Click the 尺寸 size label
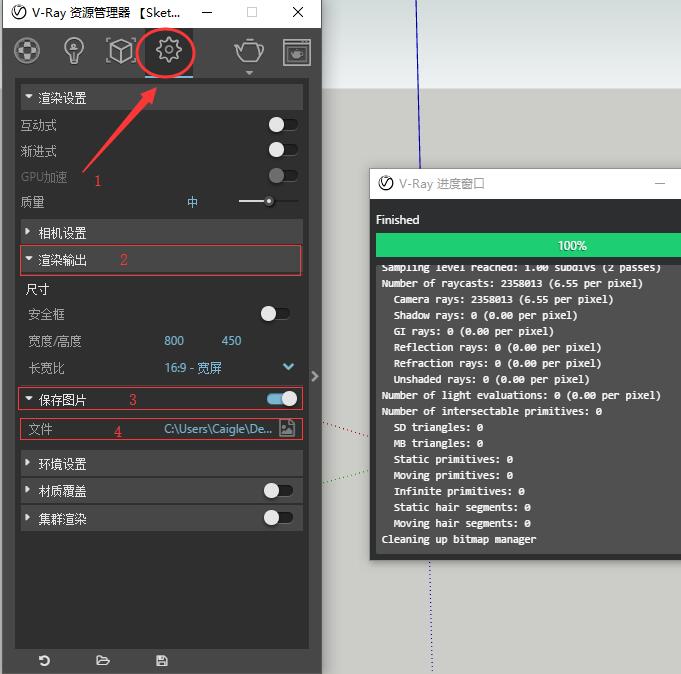681x674 pixels. [37, 289]
